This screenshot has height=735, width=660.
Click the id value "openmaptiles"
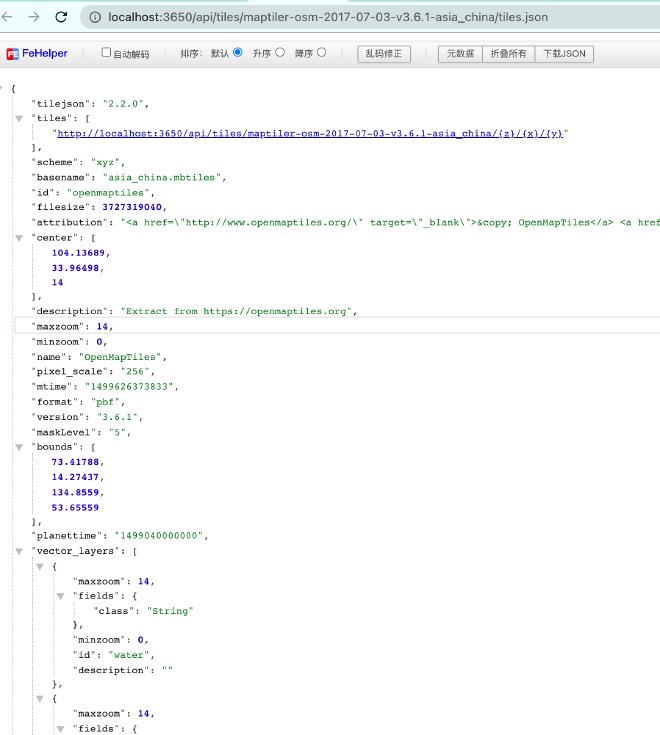click(x=108, y=193)
